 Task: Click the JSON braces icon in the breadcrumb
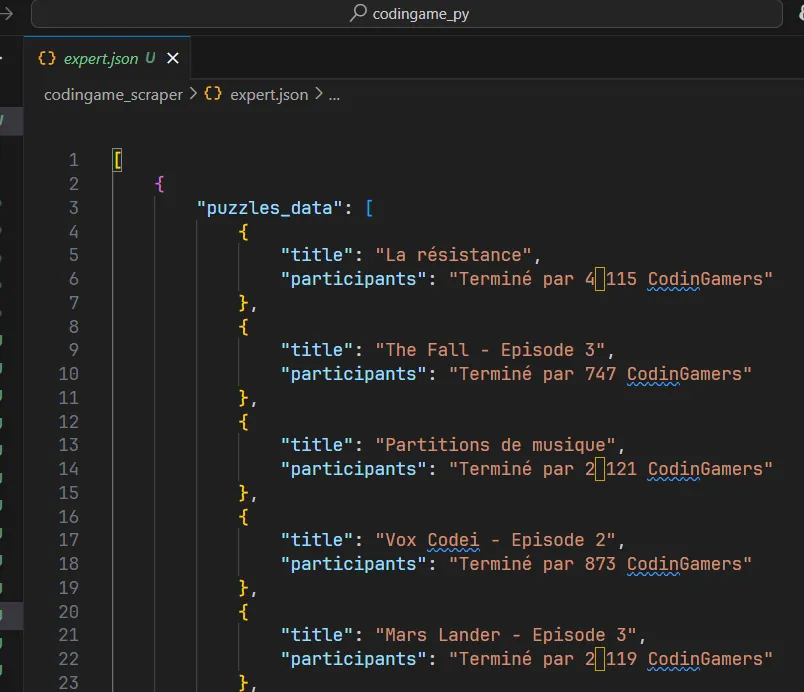click(x=213, y=94)
